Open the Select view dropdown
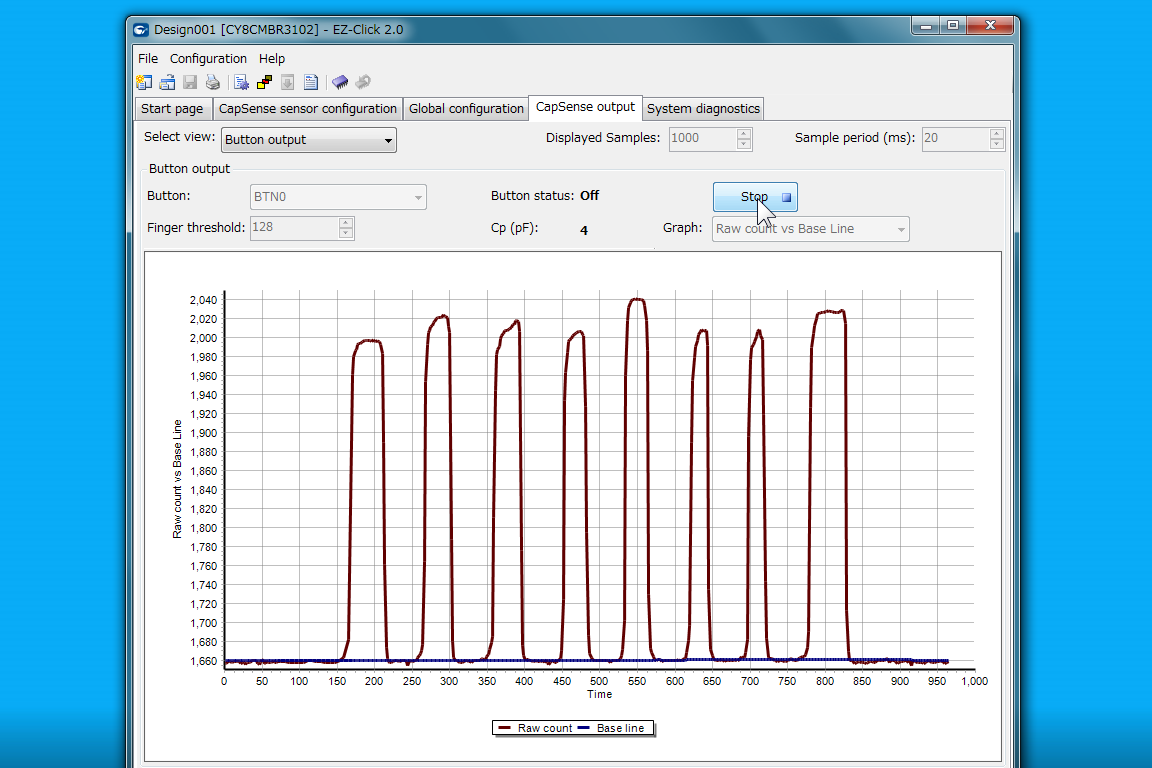 pos(309,140)
